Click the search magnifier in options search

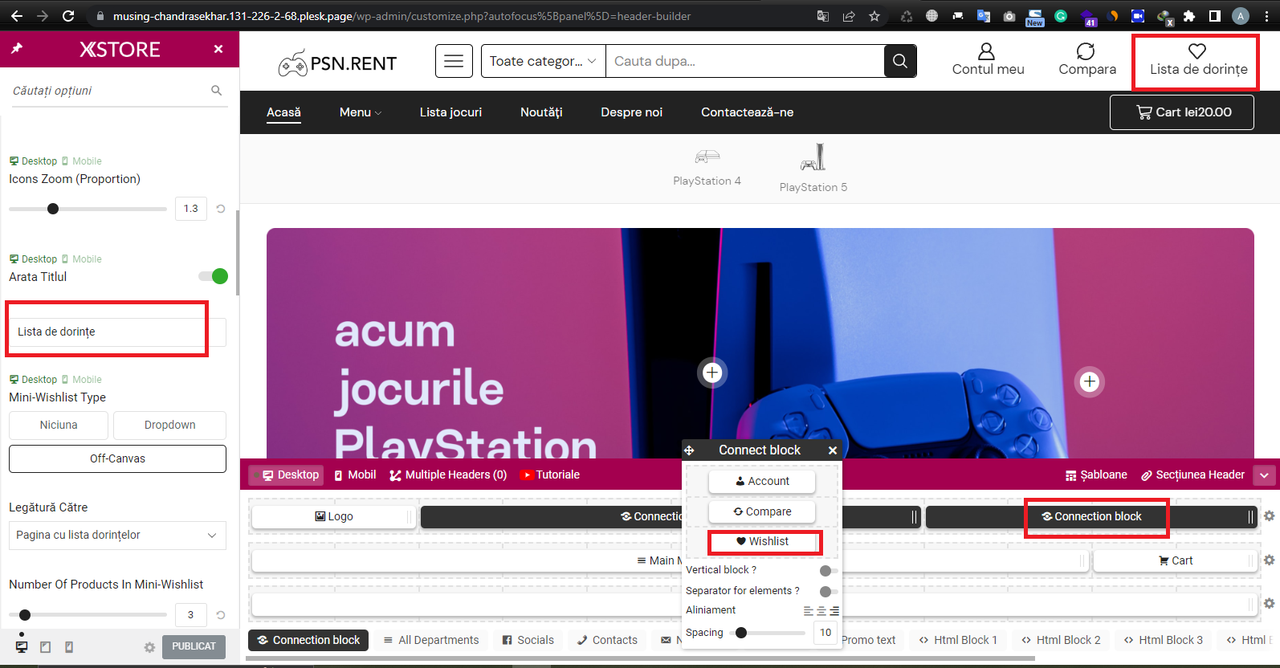217,90
